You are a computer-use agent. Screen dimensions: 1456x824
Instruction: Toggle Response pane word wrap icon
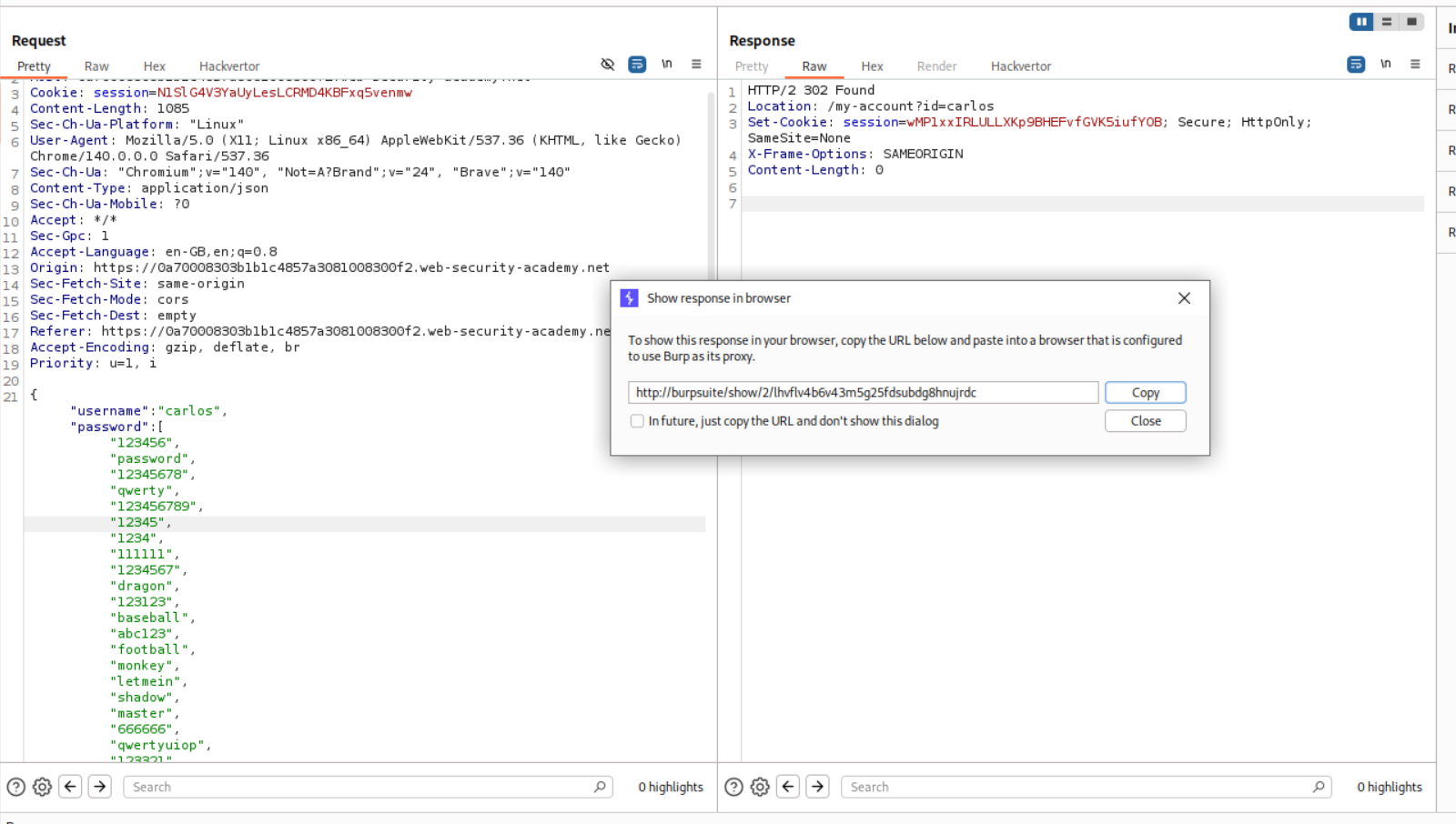tap(1356, 65)
